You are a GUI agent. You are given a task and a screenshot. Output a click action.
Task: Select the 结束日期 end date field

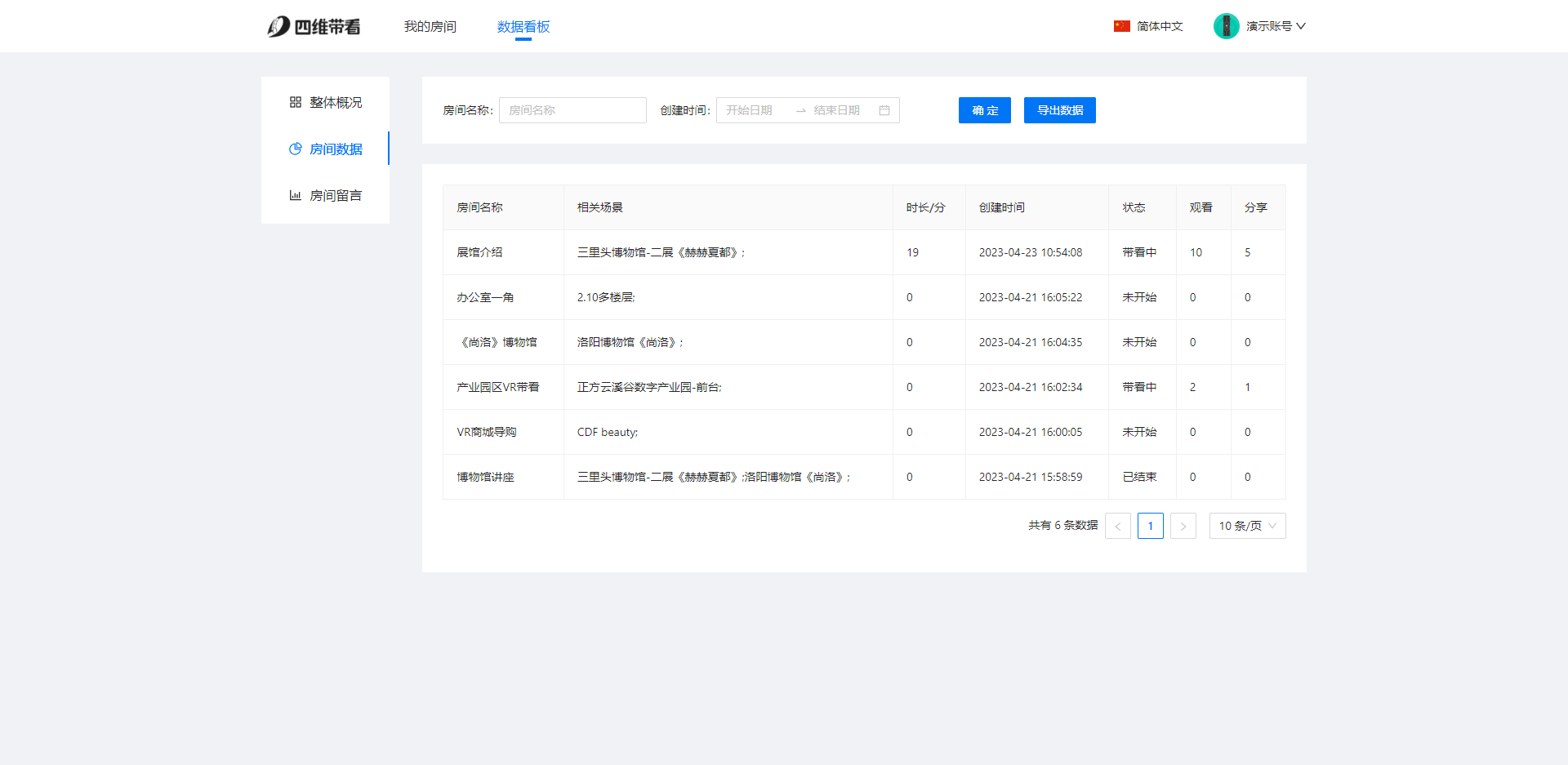point(837,110)
